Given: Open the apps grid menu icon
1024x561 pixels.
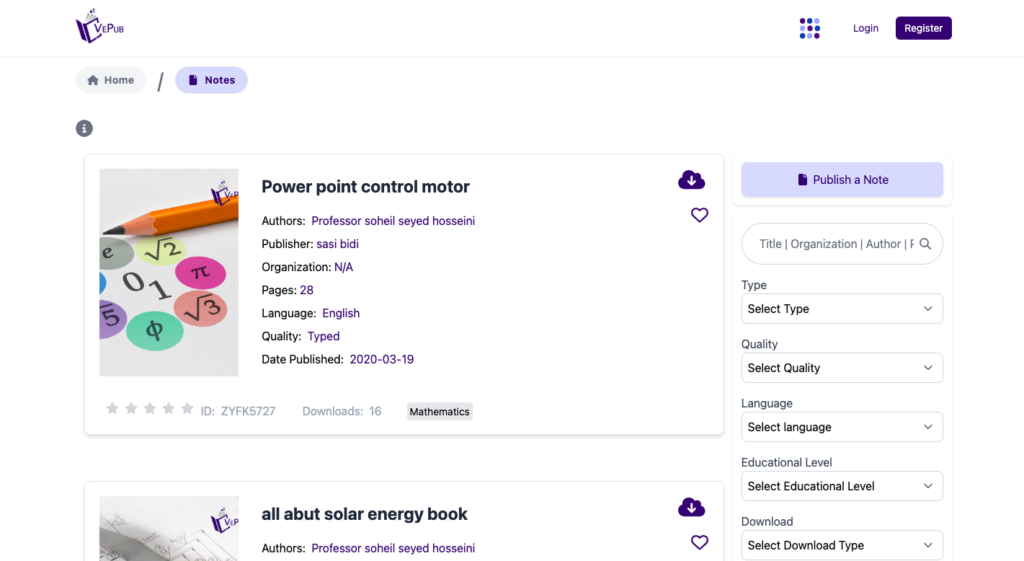Looking at the screenshot, I should pyautogui.click(x=809, y=28).
